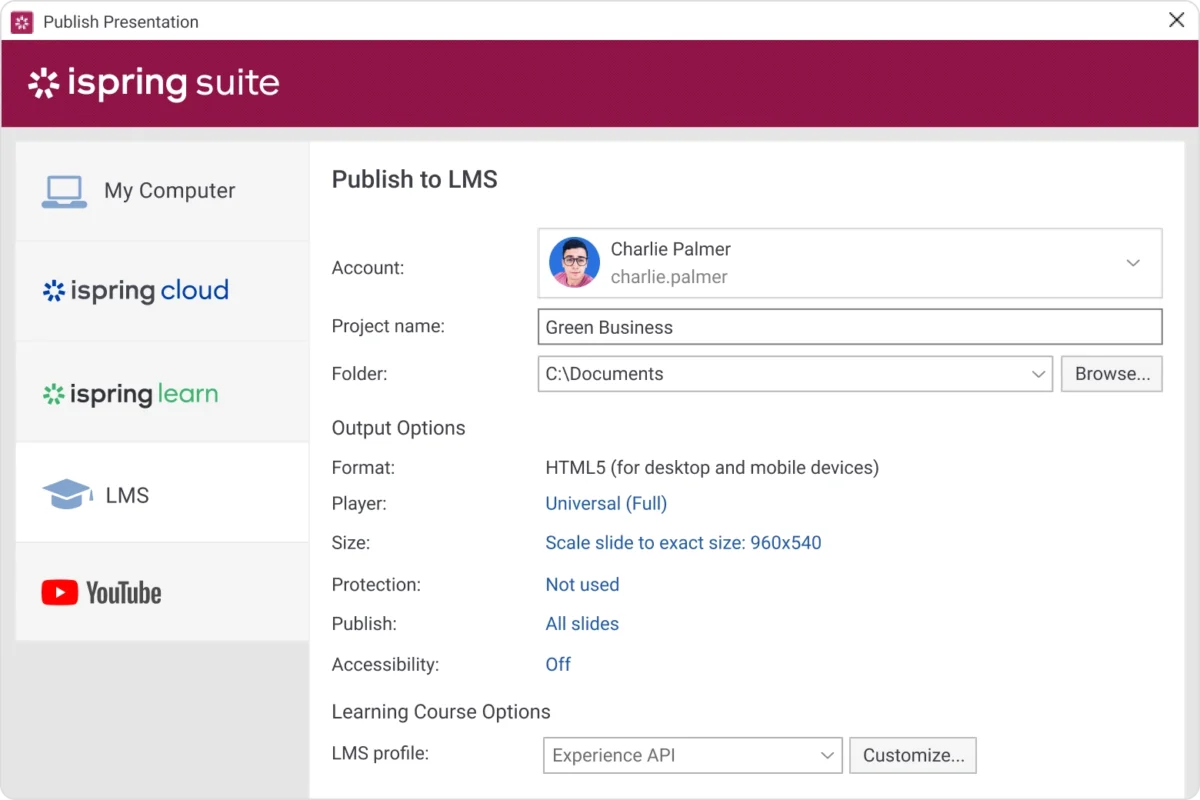Open the Publish All slides link
1200x800 pixels.
coord(582,623)
